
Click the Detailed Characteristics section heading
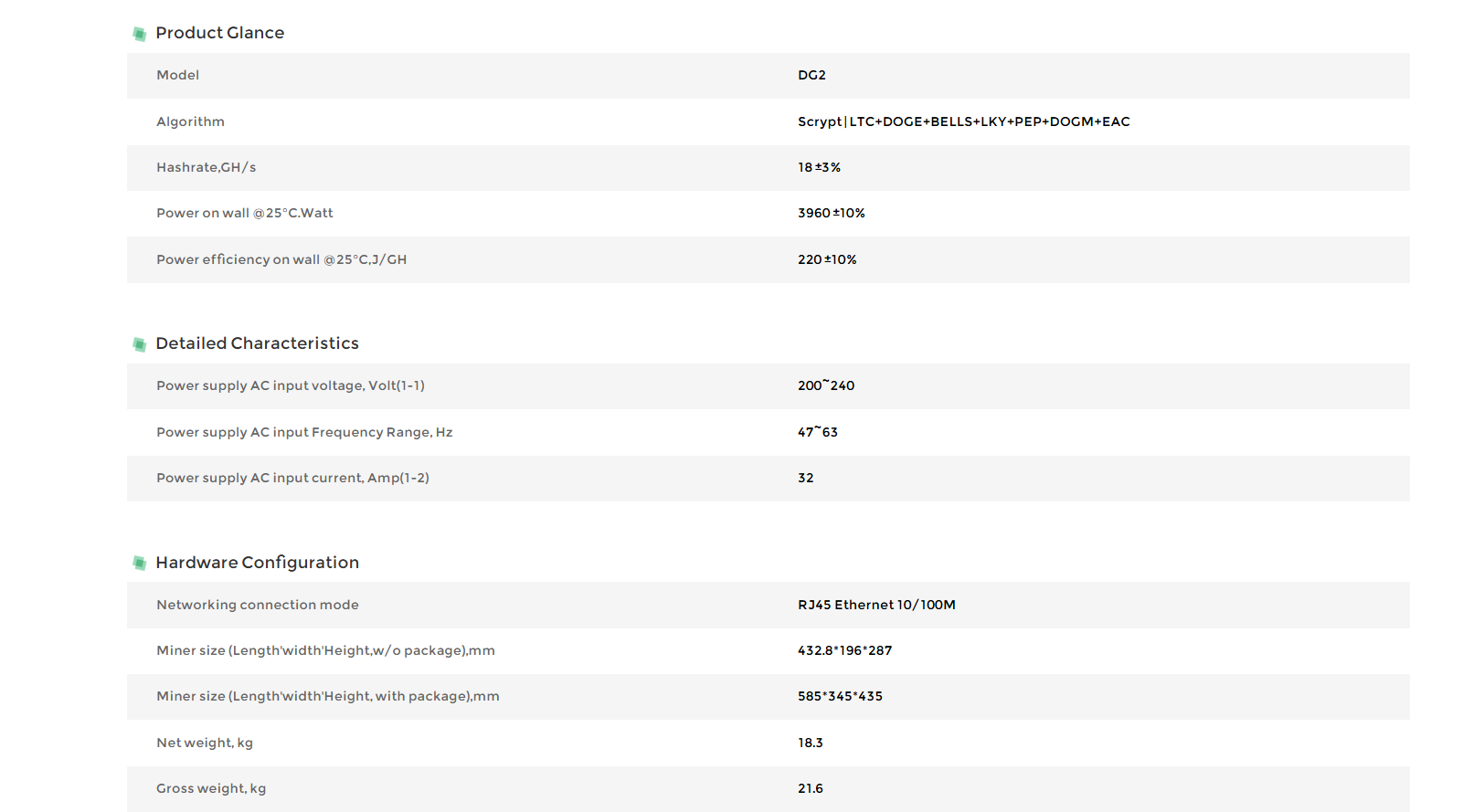[257, 343]
